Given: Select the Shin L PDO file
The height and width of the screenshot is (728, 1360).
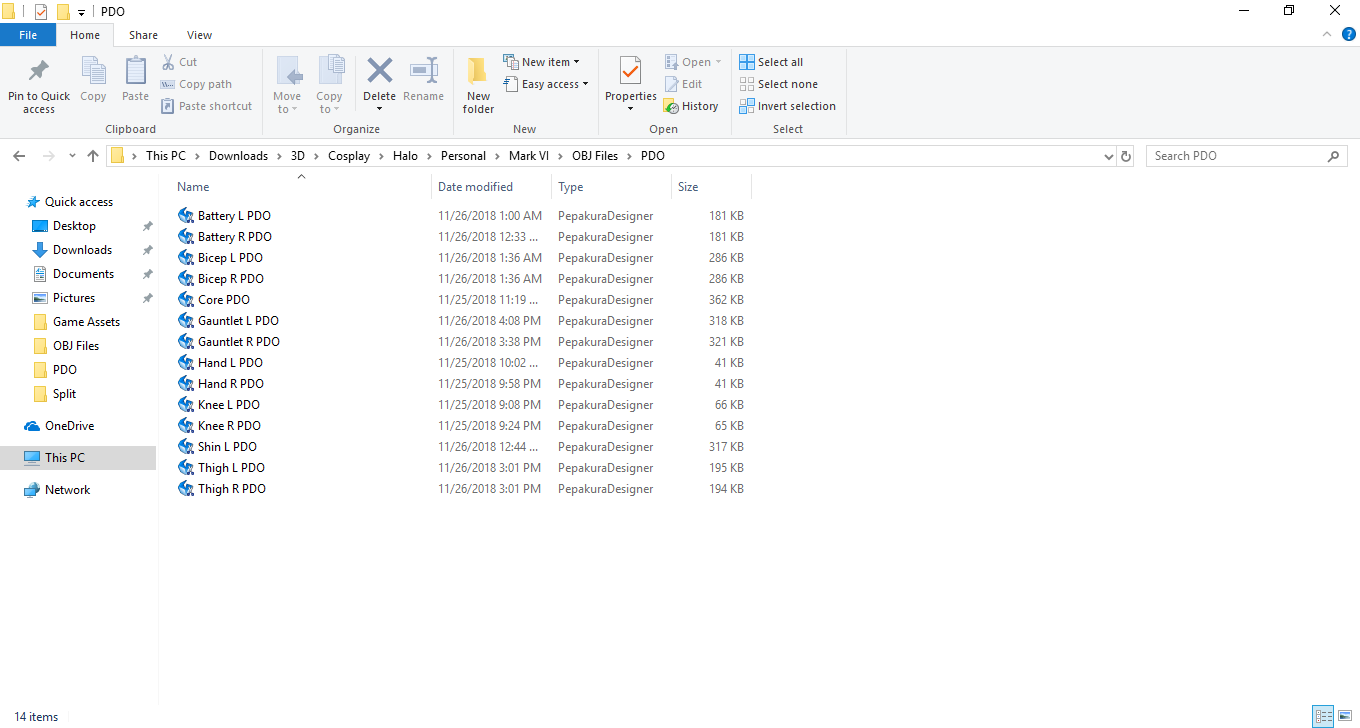Looking at the screenshot, I should (217, 447).
